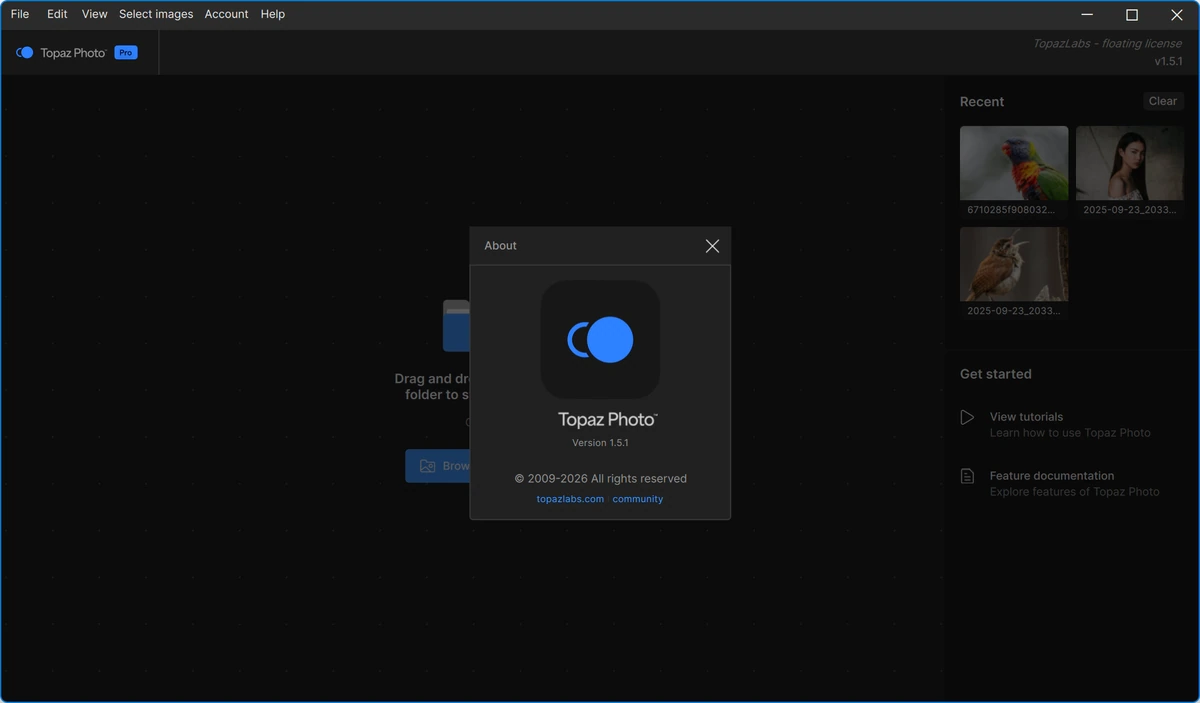
Task: Click the Browse button behind the dialog
Action: tap(438, 466)
